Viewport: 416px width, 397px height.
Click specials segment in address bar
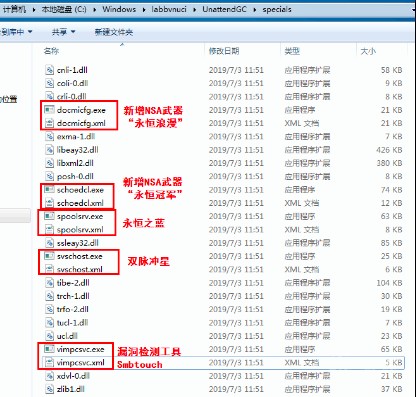pyautogui.click(x=277, y=9)
